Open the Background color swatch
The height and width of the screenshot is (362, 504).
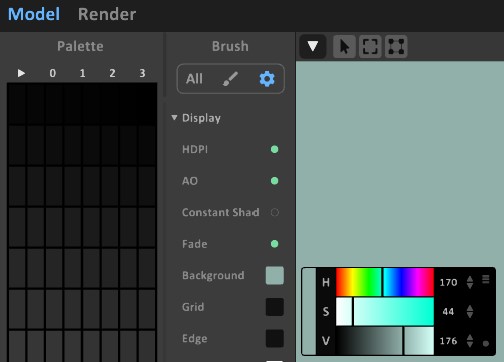click(275, 275)
